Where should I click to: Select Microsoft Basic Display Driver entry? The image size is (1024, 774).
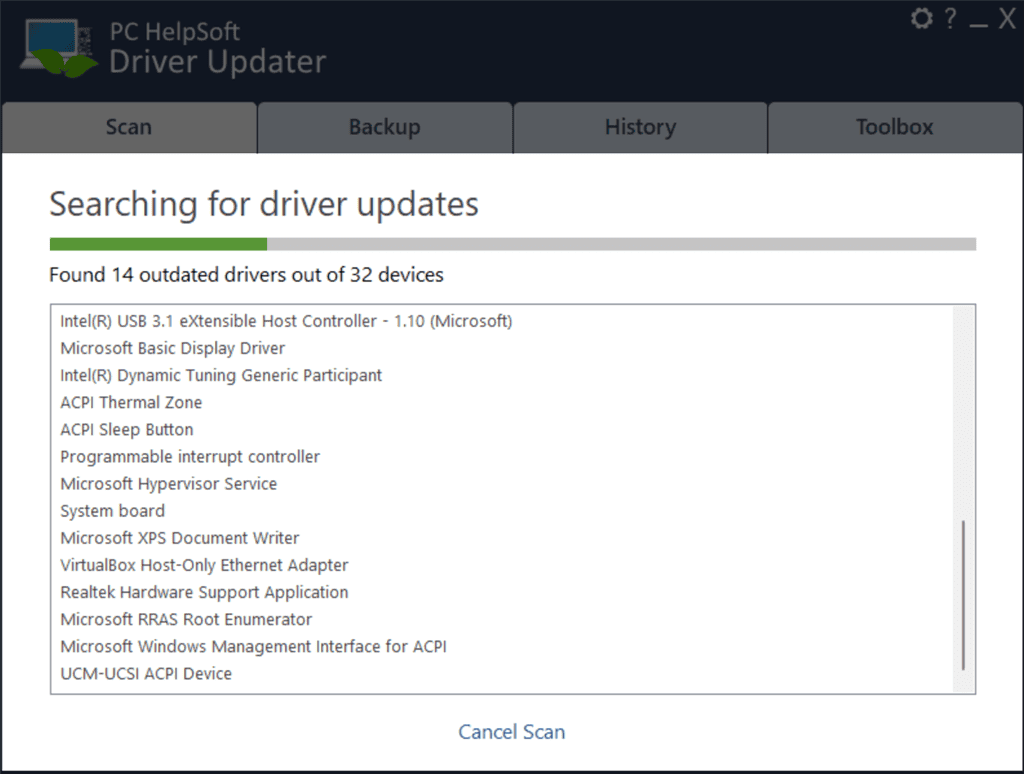(x=173, y=348)
